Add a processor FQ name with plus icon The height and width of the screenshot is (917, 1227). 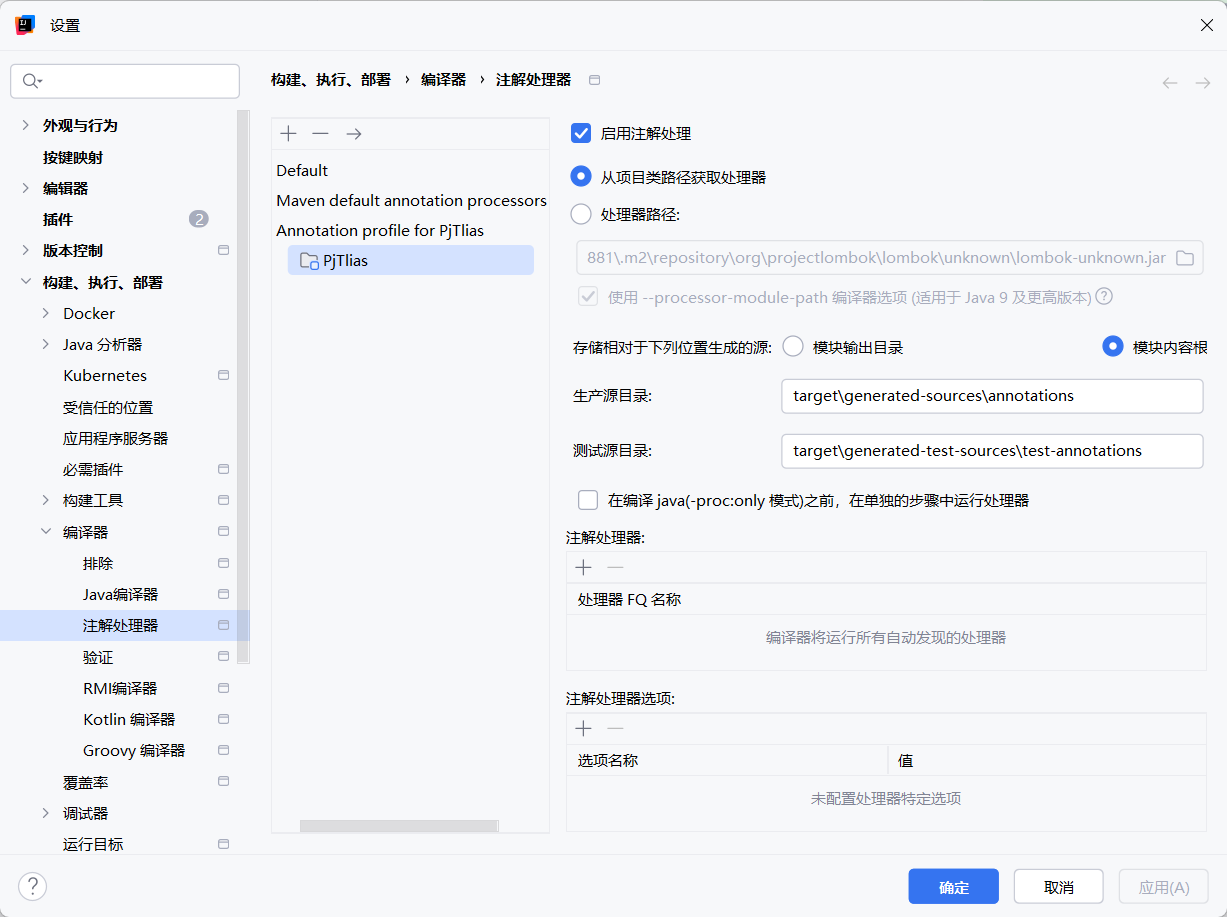pos(584,568)
